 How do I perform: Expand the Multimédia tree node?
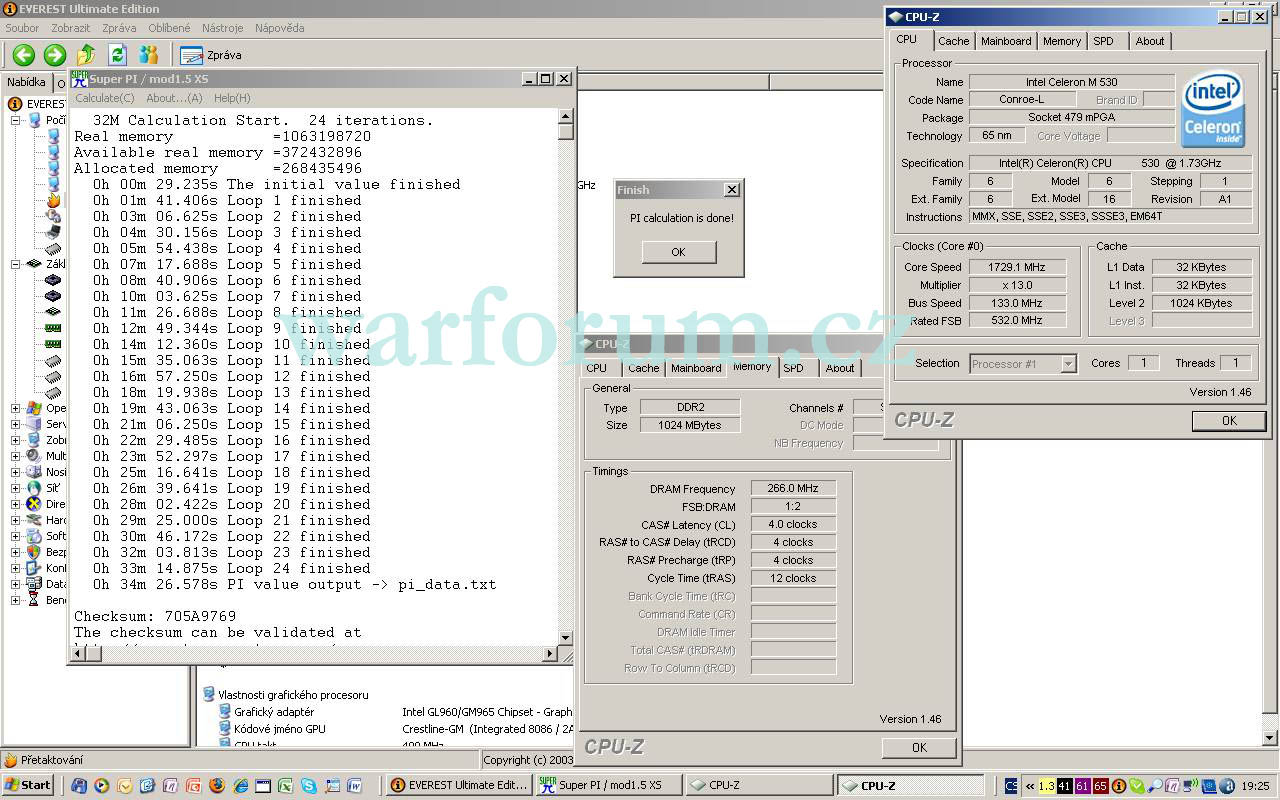click(x=16, y=456)
